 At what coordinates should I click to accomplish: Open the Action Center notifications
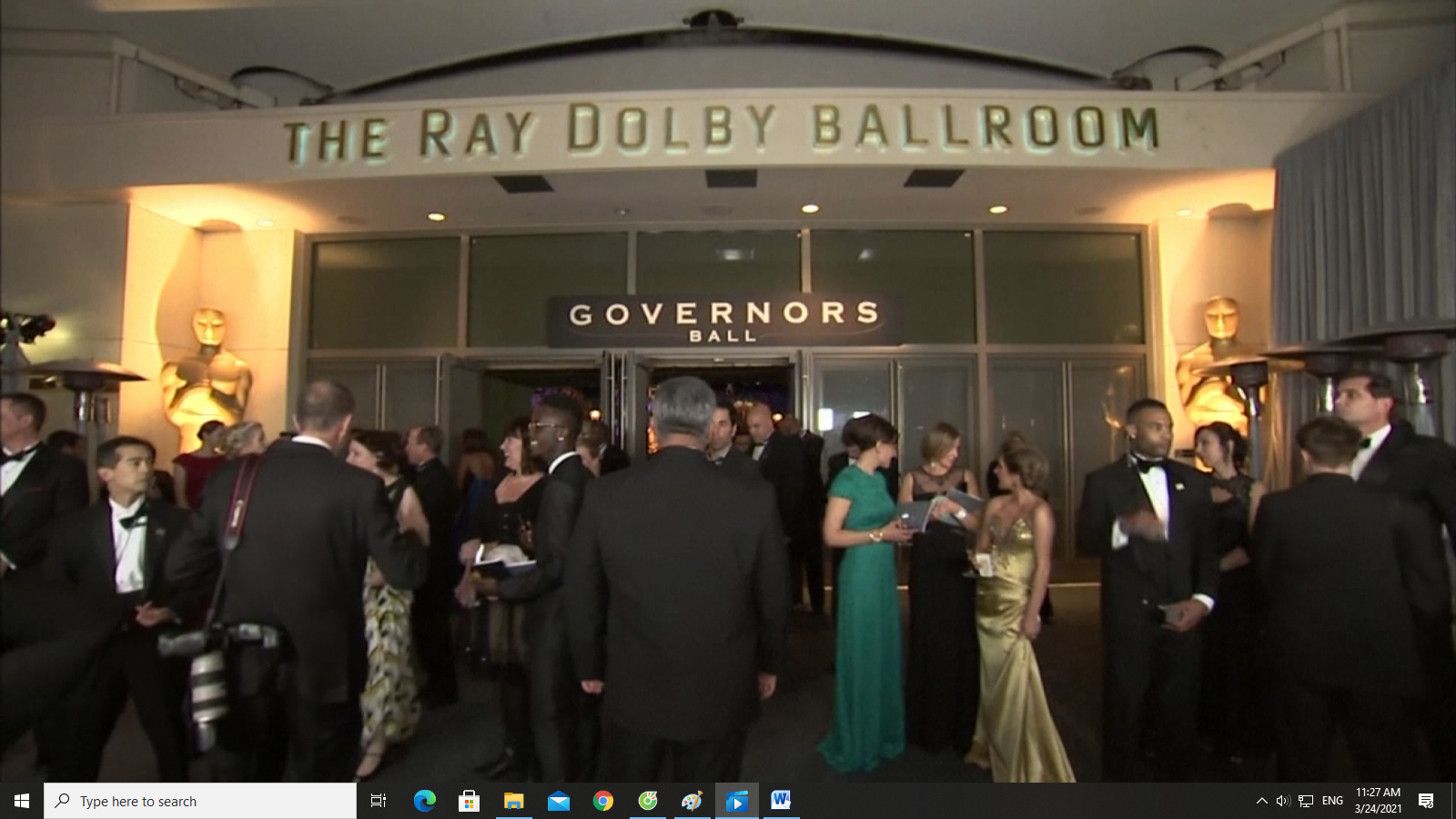pos(1426,801)
